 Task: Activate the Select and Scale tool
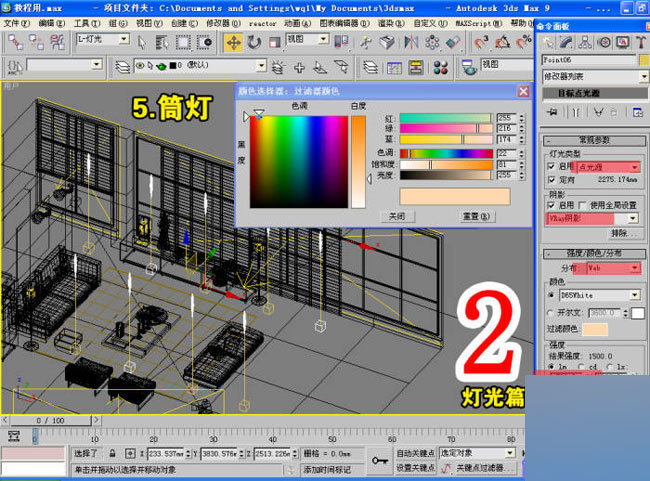pyautogui.click(x=274, y=42)
